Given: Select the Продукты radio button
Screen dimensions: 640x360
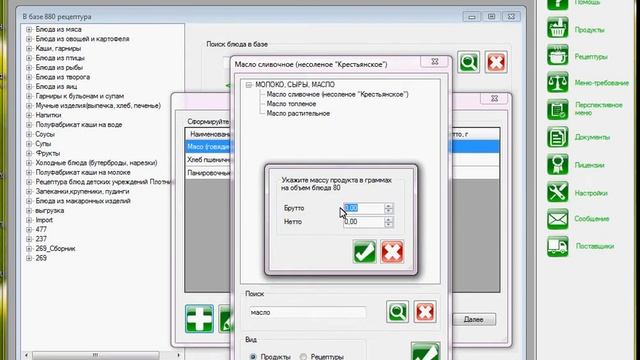Looking at the screenshot, I should pos(253,357).
